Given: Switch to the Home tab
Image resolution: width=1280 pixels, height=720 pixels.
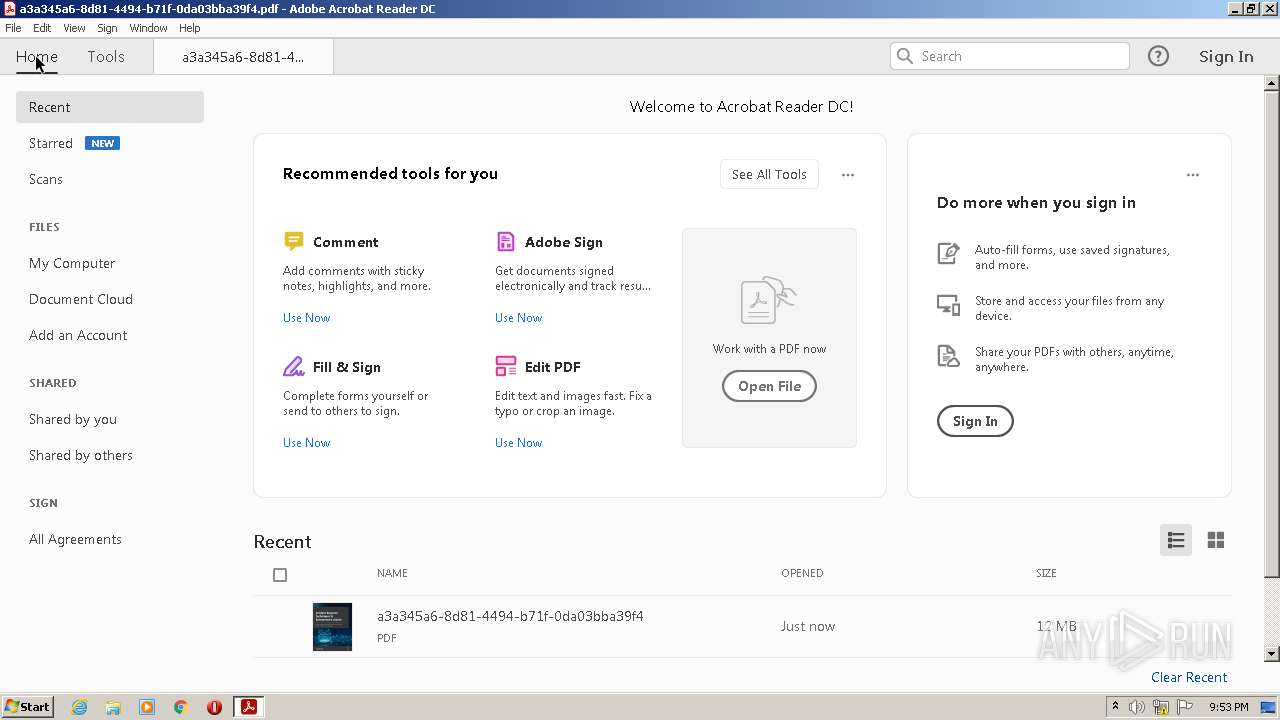Looking at the screenshot, I should pyautogui.click(x=36, y=56).
